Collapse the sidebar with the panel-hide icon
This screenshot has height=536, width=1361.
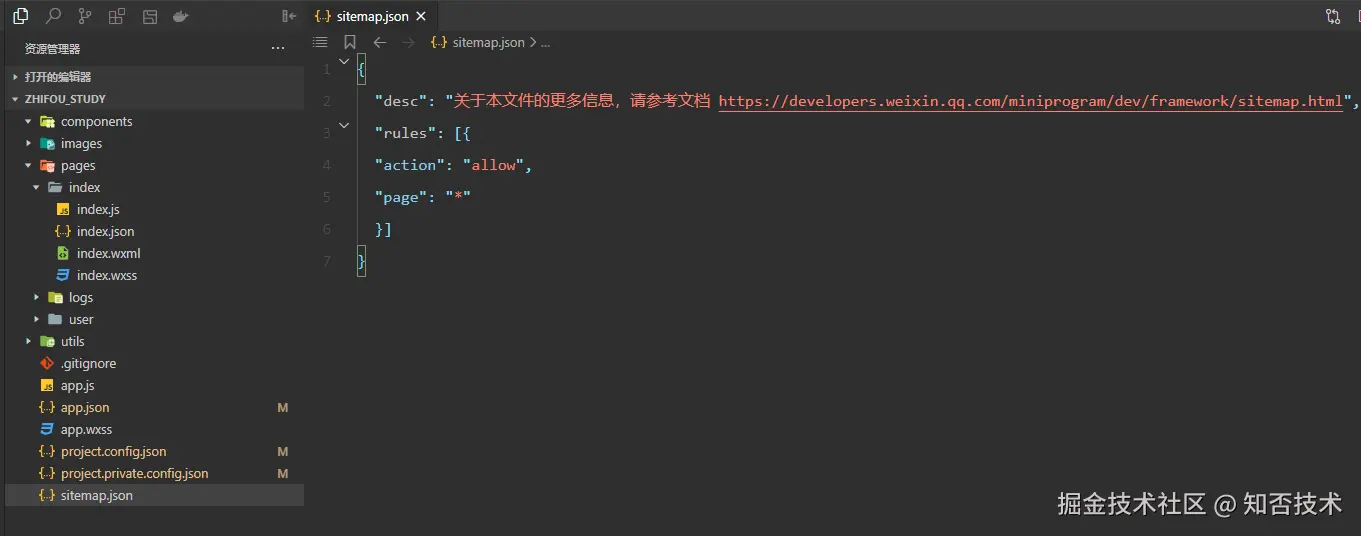pos(289,16)
